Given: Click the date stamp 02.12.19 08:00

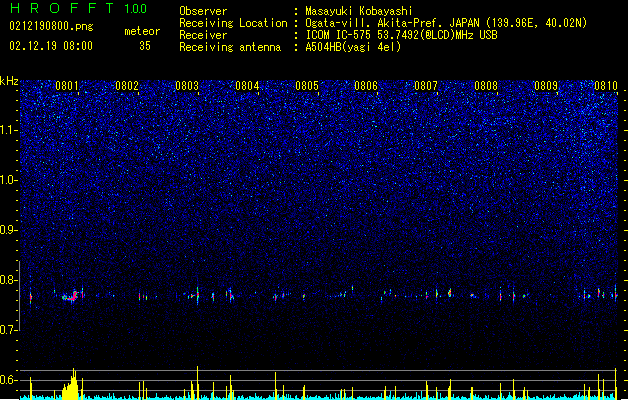Looking at the screenshot, I should point(51,46).
